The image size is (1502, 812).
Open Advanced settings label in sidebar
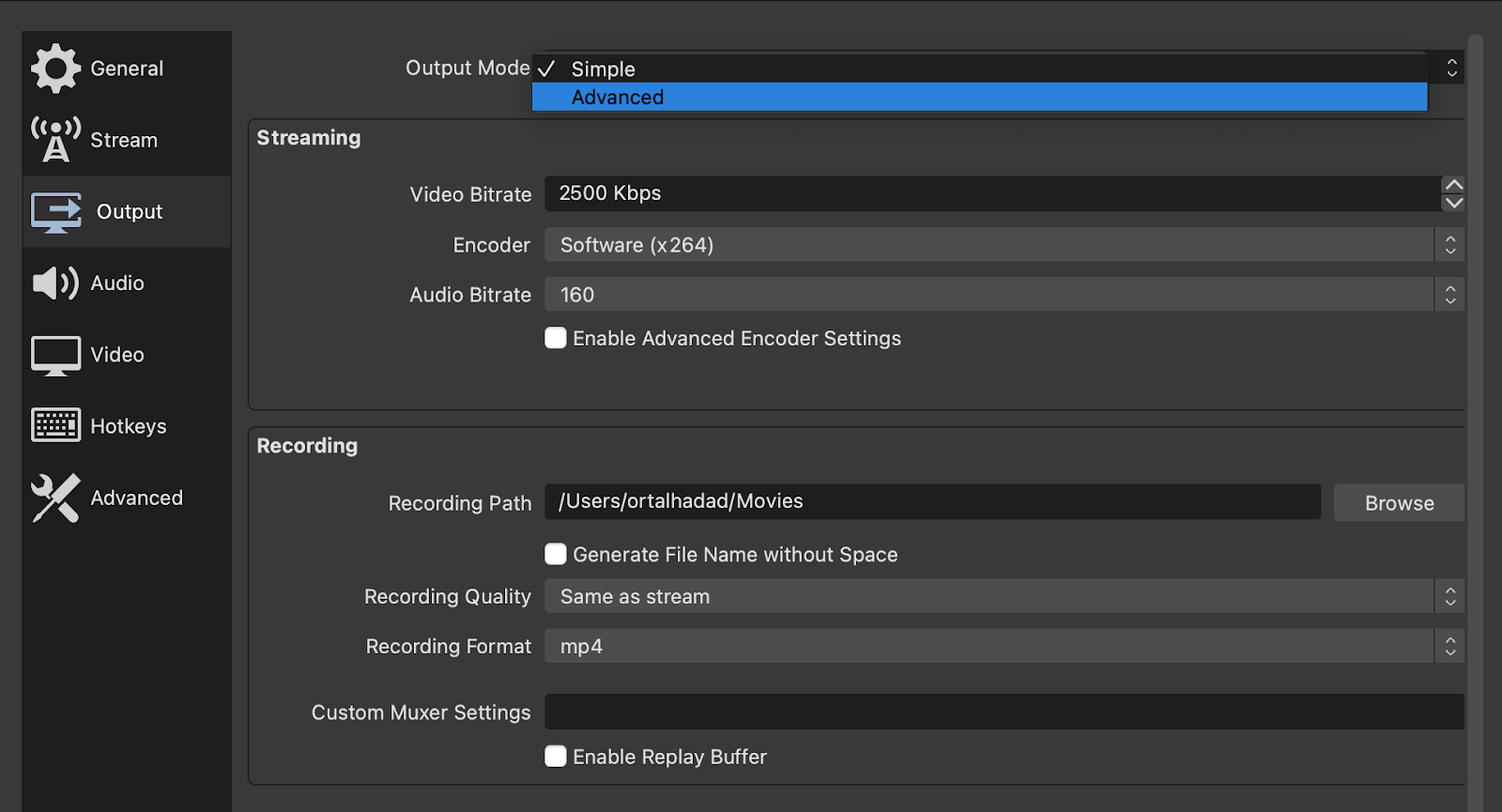pyautogui.click(x=137, y=498)
